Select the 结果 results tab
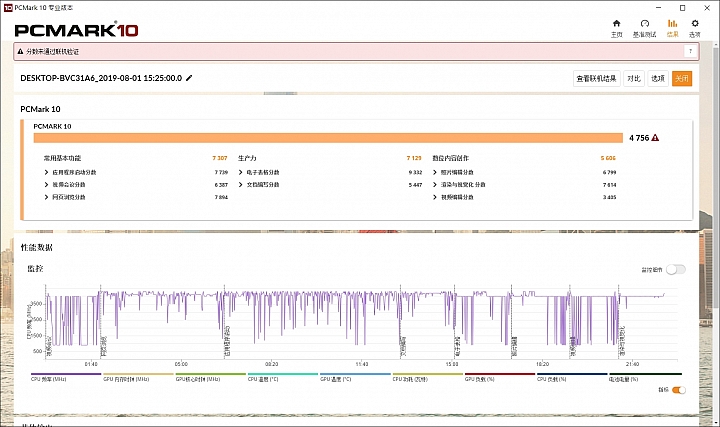 (672, 28)
